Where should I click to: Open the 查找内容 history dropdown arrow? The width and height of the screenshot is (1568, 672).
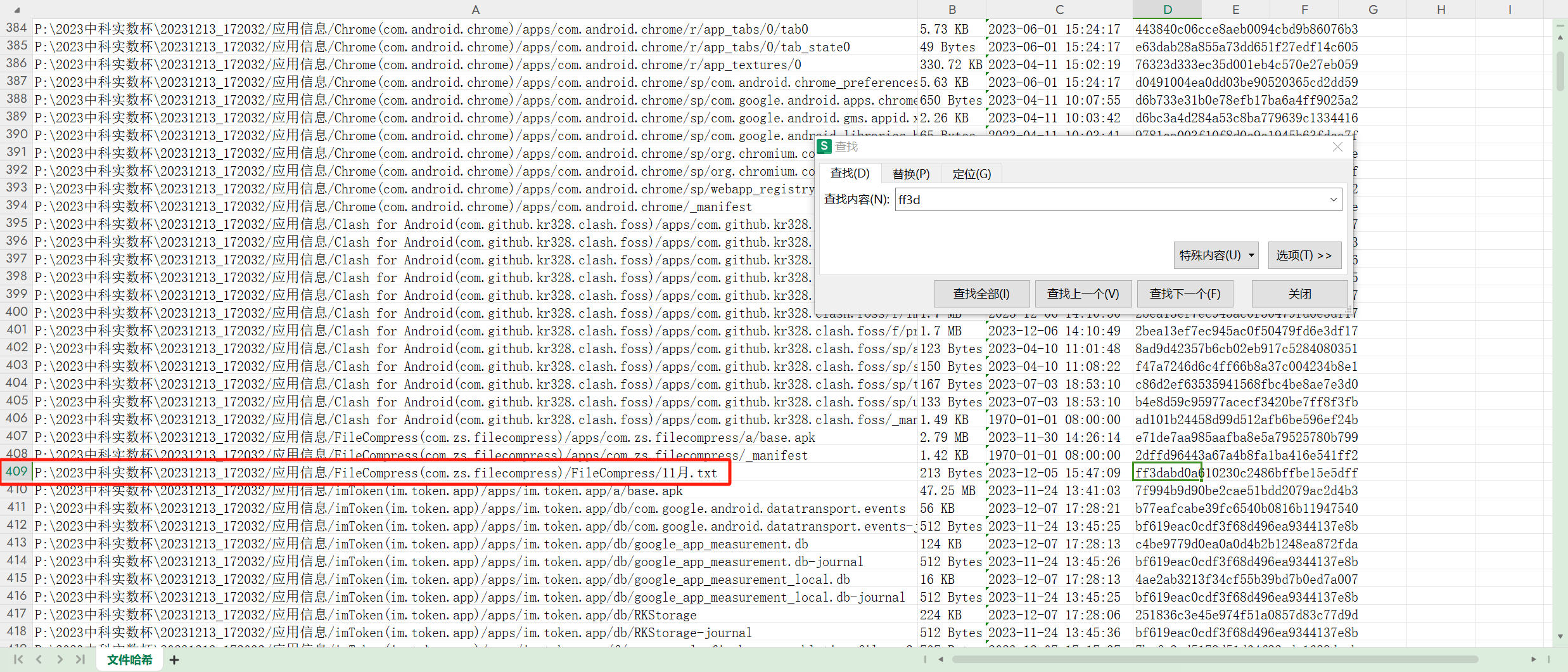1334,199
